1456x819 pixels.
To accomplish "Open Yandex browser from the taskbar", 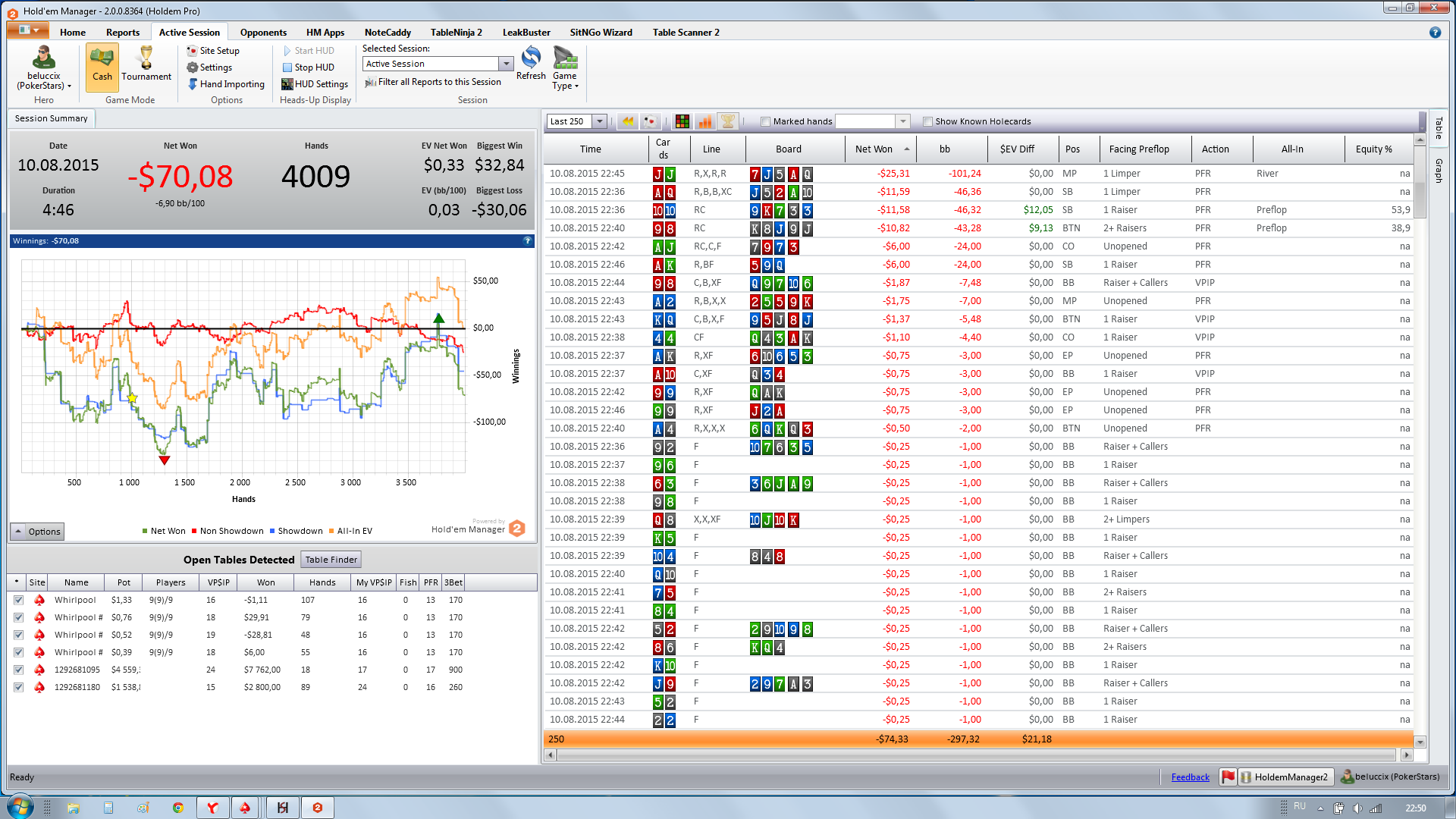I will (x=212, y=808).
